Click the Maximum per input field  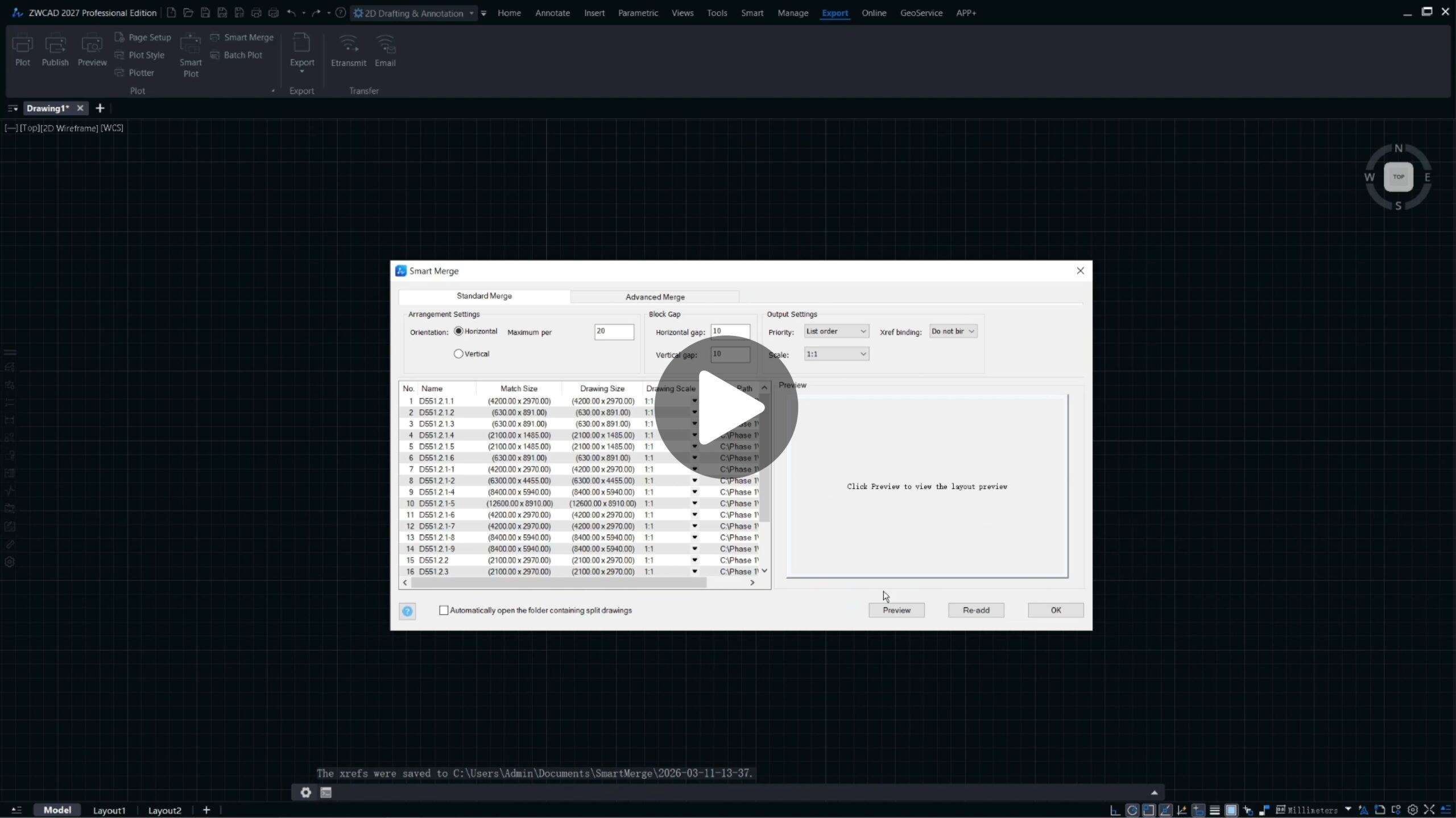click(614, 331)
